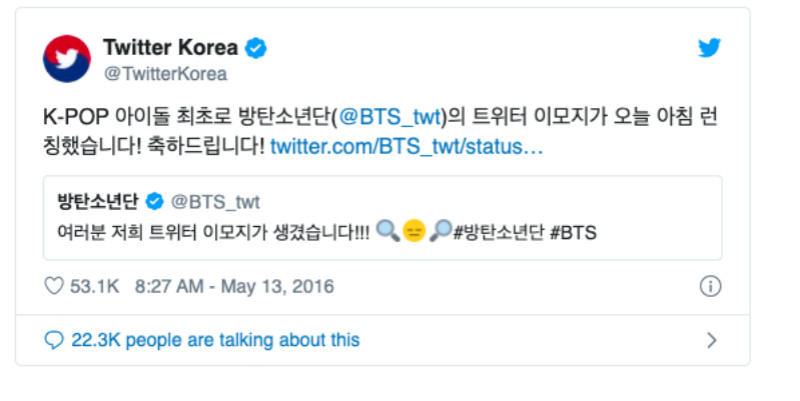The image size is (800, 401).
Task: Open the #방탄소년단 hashtag
Action: tap(496, 232)
